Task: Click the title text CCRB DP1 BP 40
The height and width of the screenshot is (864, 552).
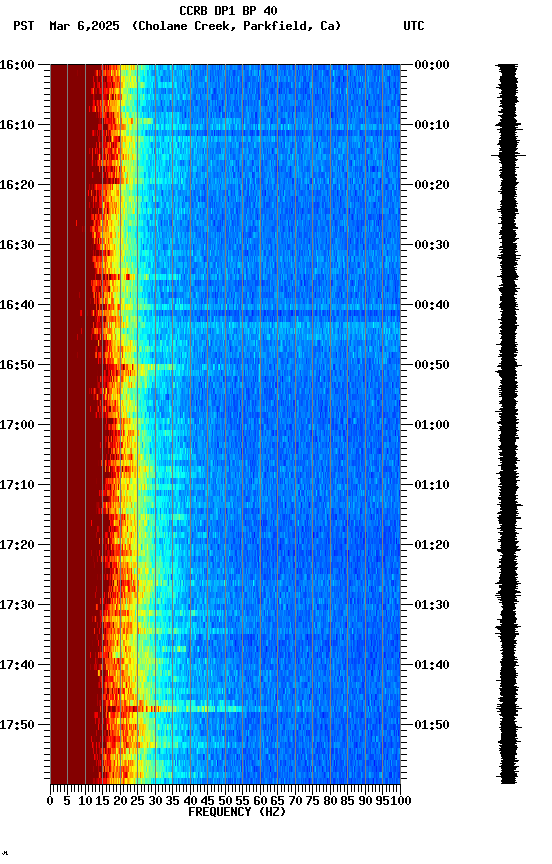Action: coord(228,10)
